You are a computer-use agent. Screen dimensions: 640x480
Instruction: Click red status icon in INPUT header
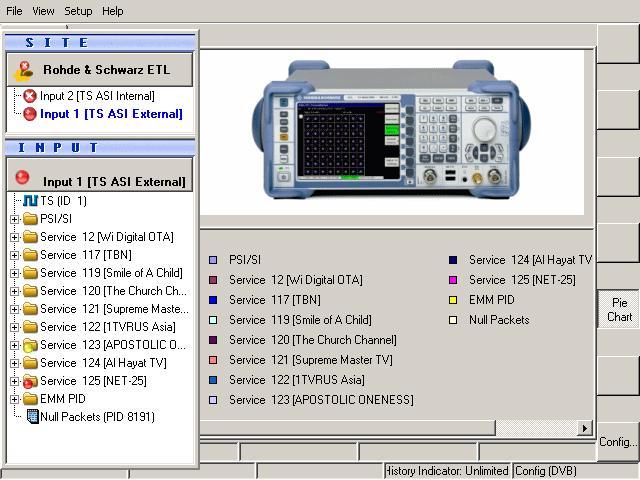pyautogui.click(x=23, y=179)
